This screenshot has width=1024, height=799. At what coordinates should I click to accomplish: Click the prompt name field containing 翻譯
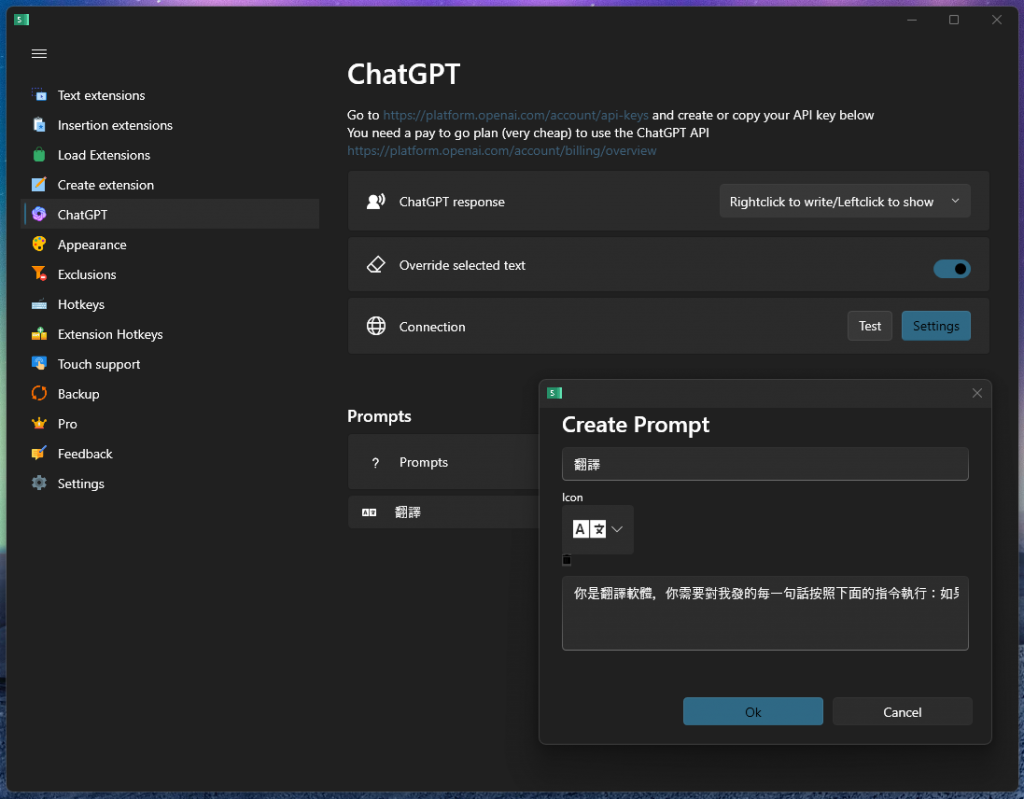[765, 464]
